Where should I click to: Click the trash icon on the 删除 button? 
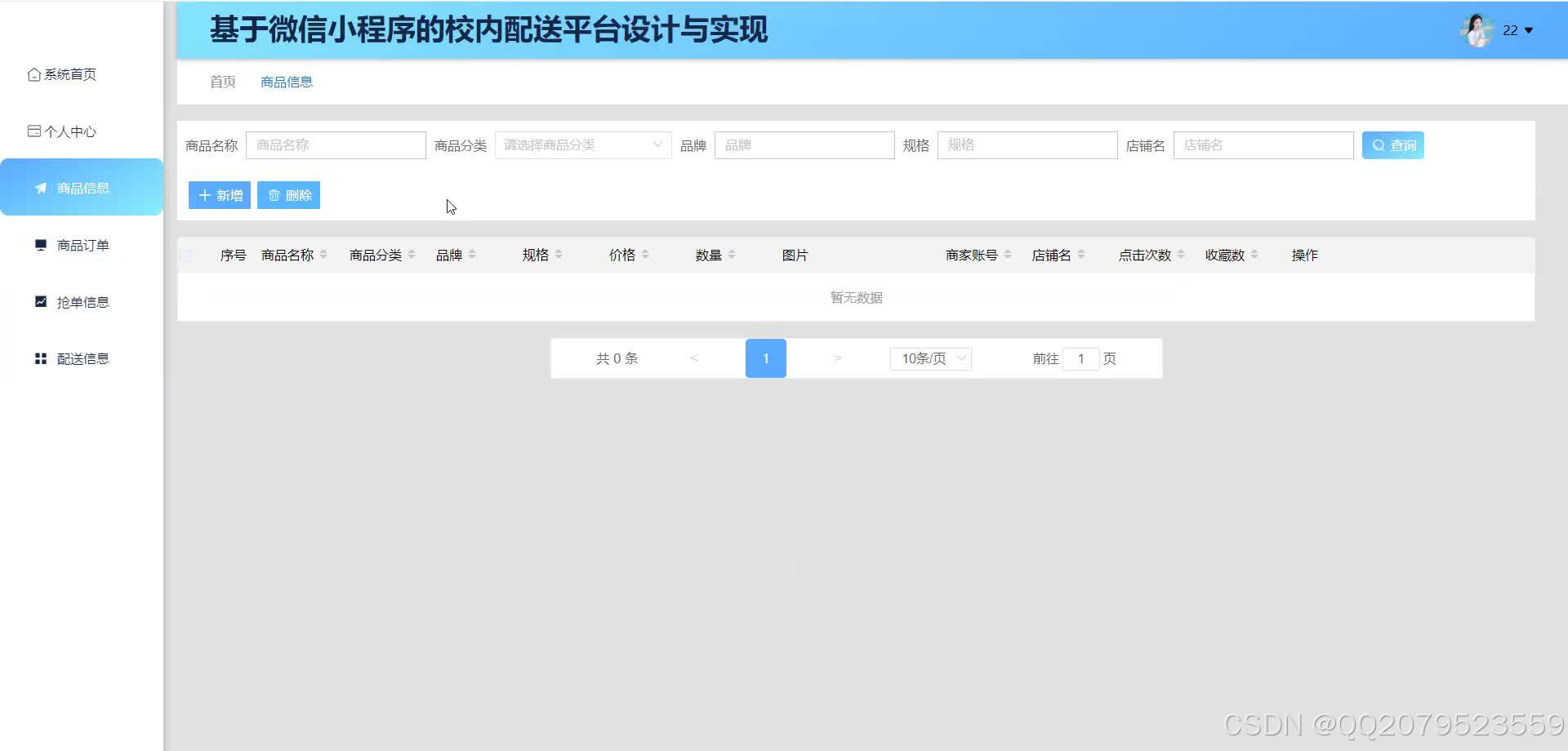(x=274, y=195)
